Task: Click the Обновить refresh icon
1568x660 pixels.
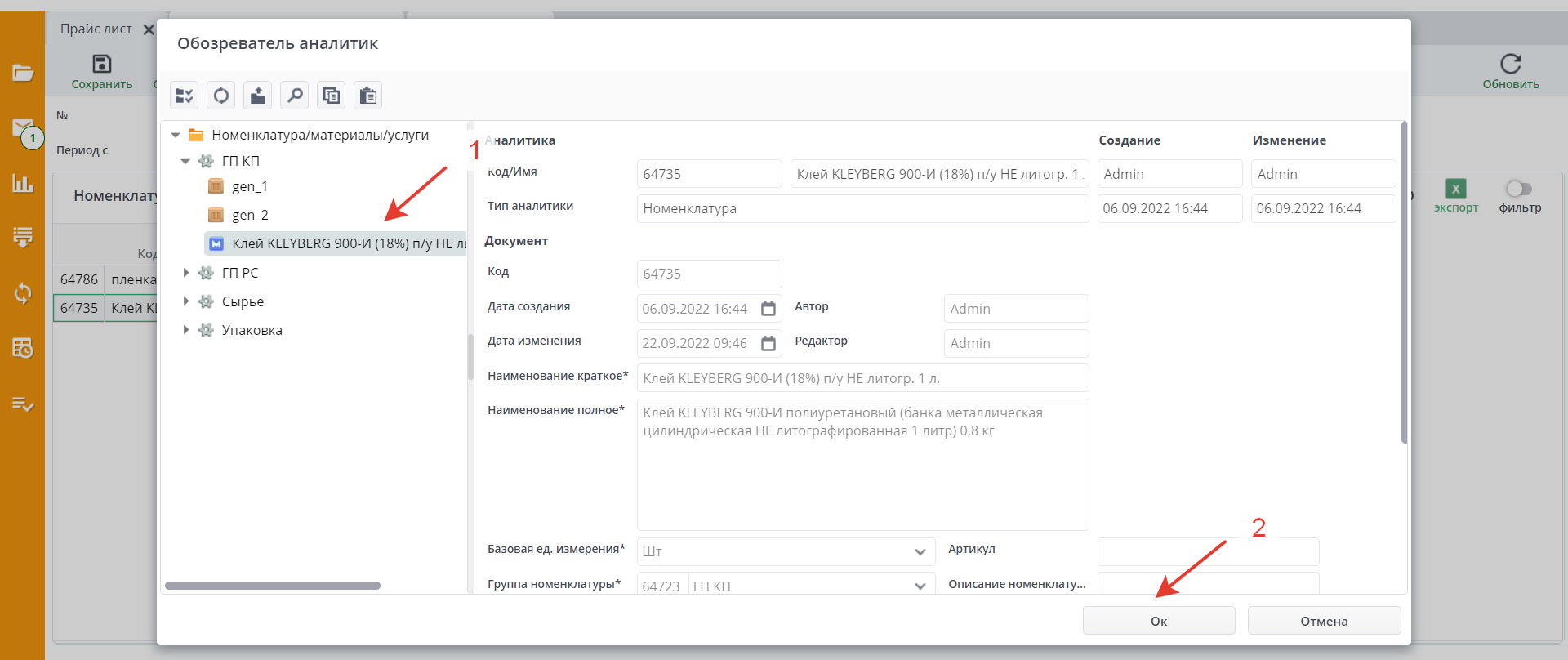Action: [x=1511, y=64]
